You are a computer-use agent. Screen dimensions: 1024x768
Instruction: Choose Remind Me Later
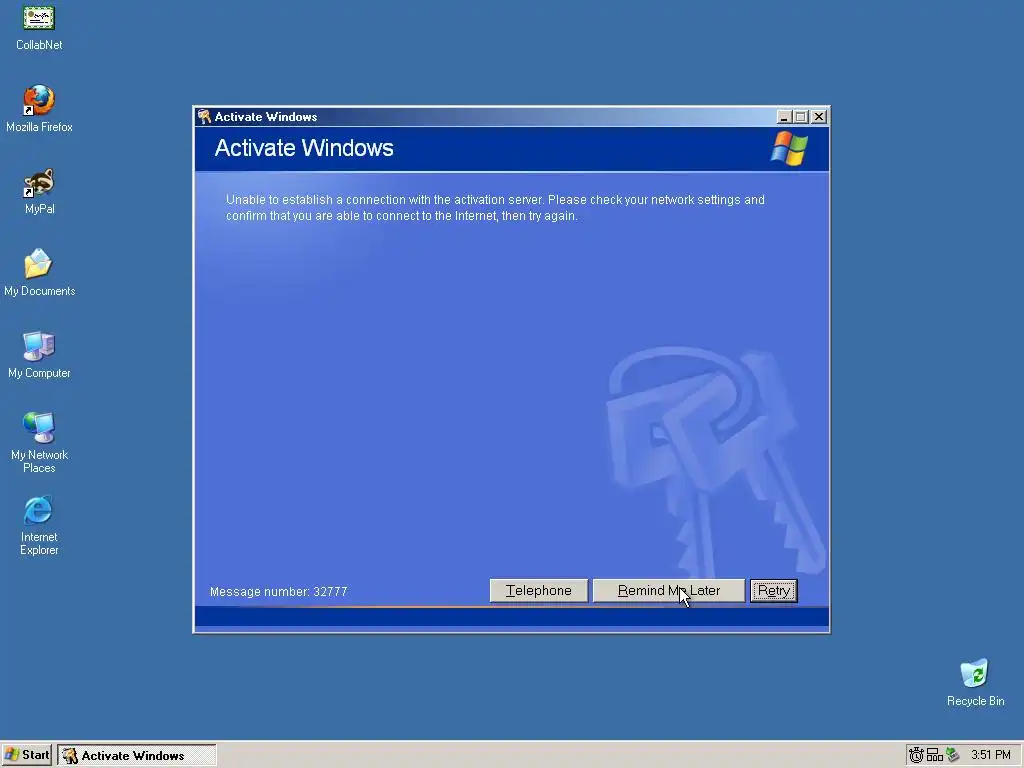[669, 590]
